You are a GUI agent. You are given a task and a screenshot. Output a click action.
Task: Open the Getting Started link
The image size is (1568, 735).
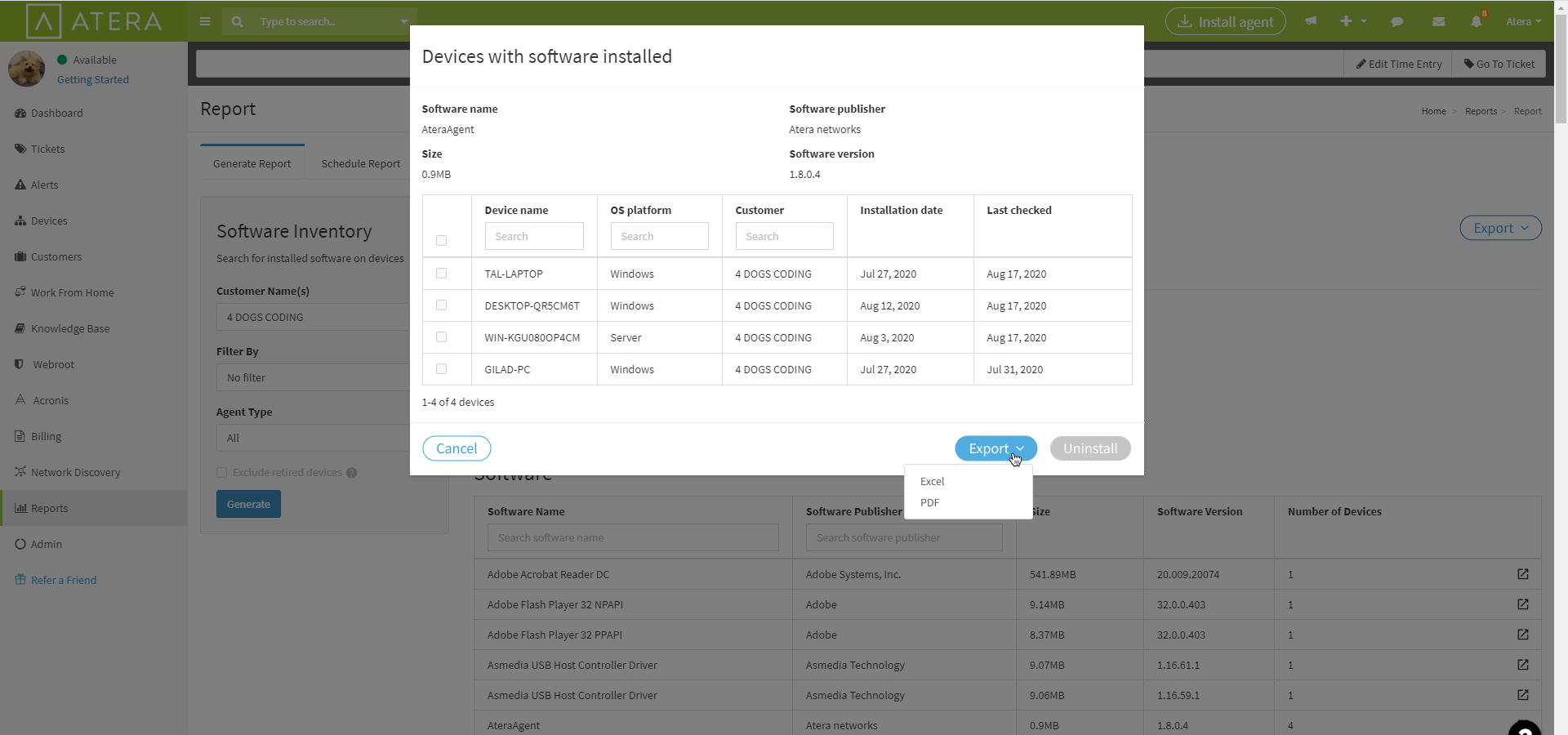click(x=93, y=79)
